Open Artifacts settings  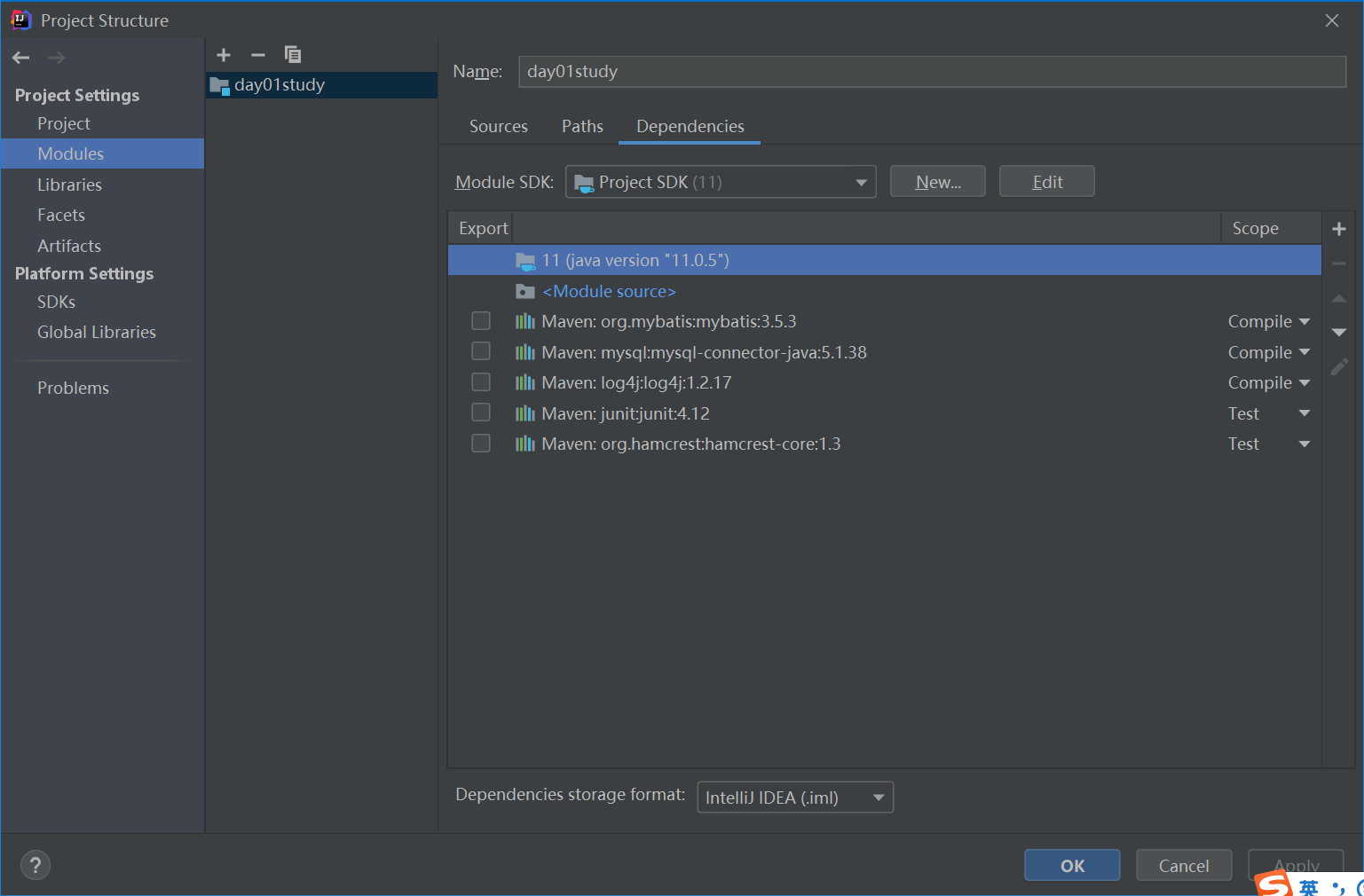pyautogui.click(x=69, y=246)
